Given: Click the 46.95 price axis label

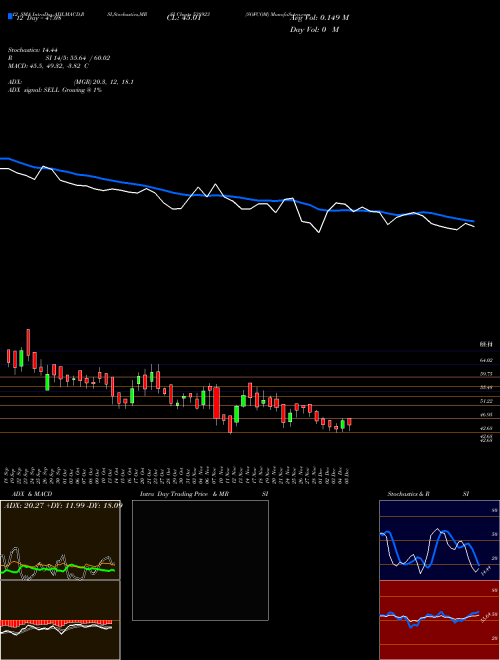Looking at the screenshot, I should point(486,415).
